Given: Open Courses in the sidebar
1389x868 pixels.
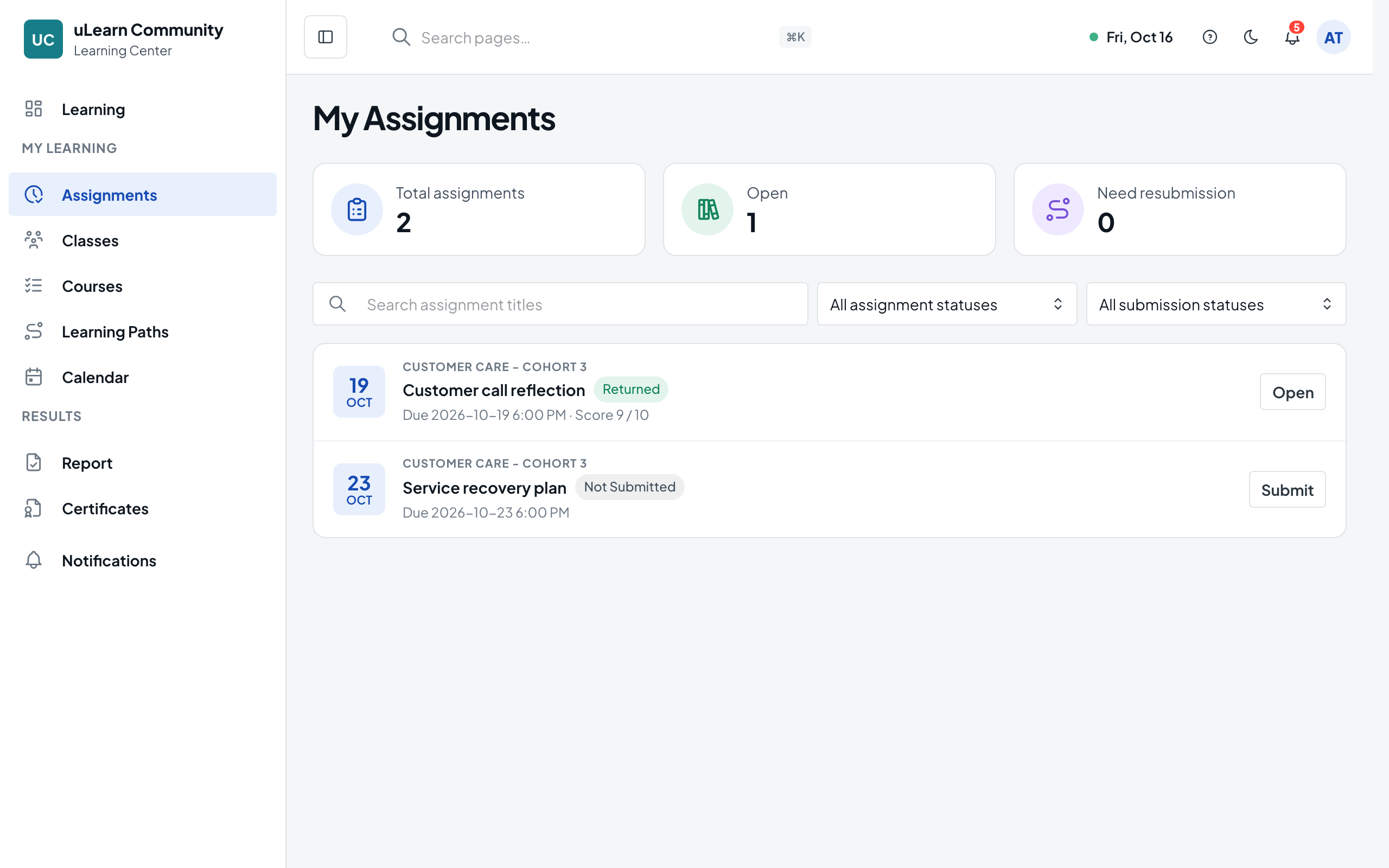Looking at the screenshot, I should click(142, 286).
